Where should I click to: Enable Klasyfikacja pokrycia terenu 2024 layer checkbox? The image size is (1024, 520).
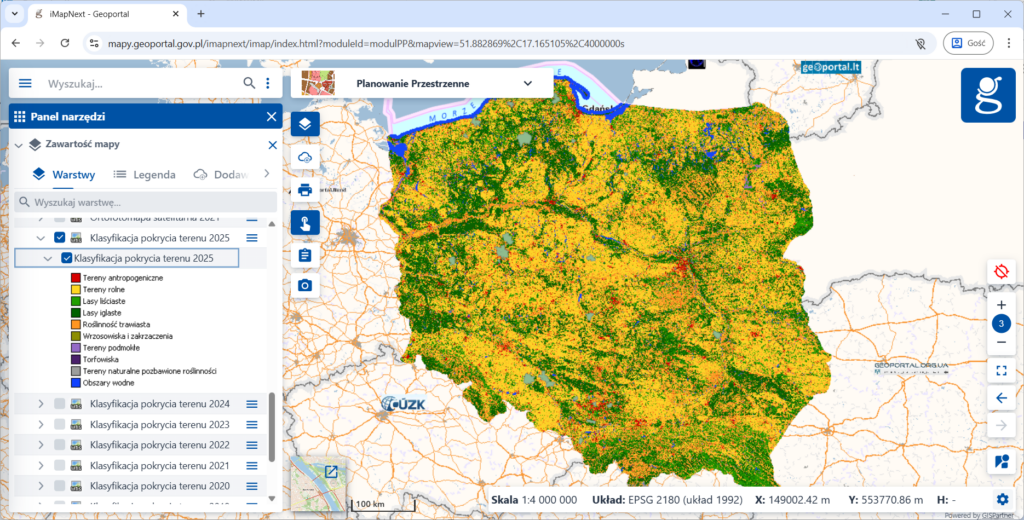pyautogui.click(x=60, y=404)
